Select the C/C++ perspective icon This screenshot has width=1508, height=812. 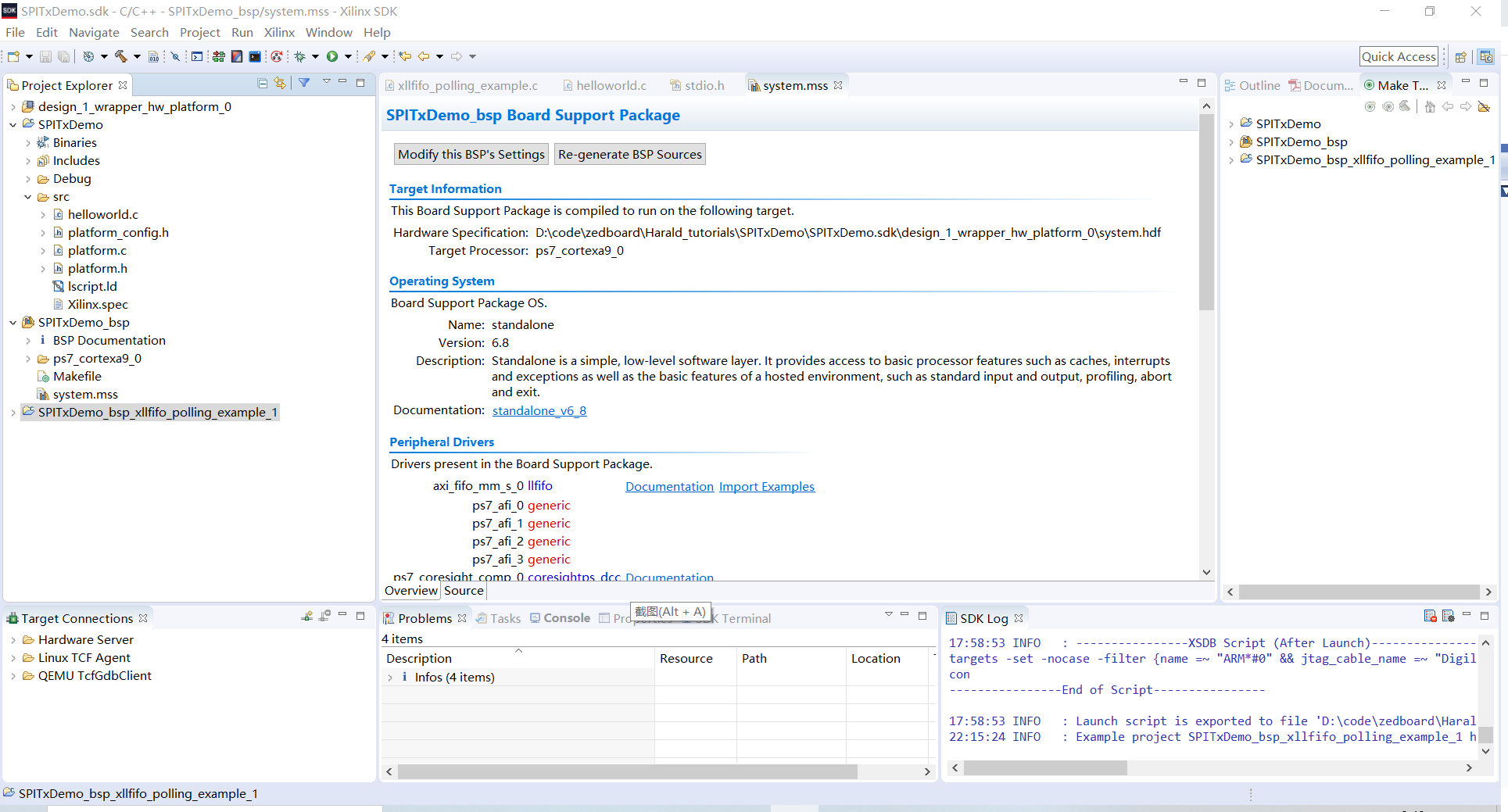pos(1486,56)
